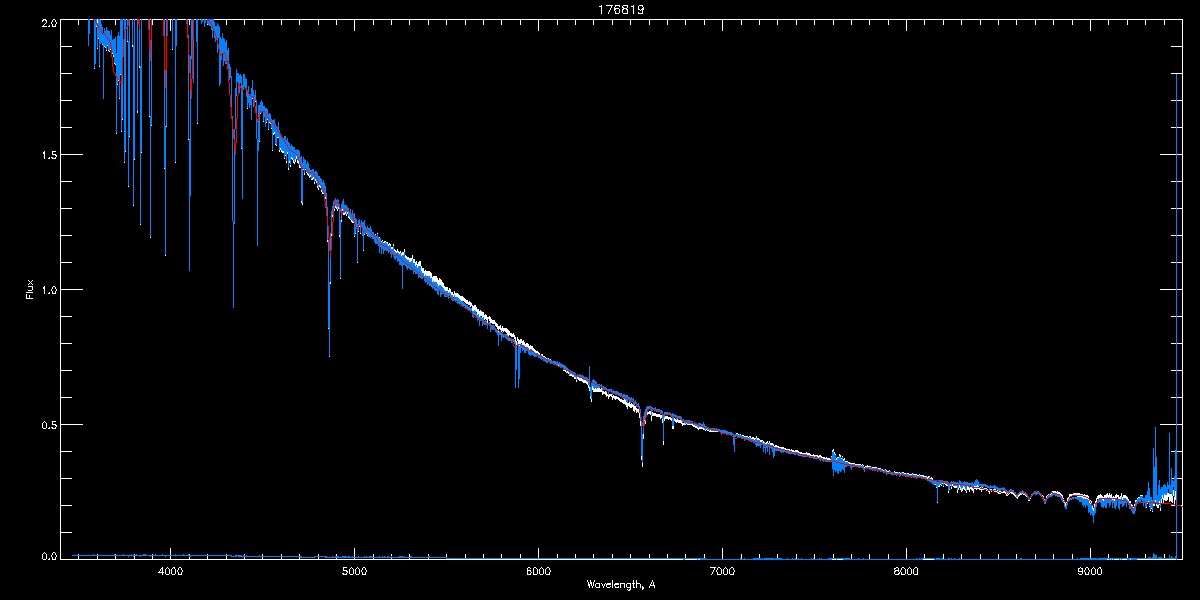1200x600 pixels.
Task: Click y-axis tick label 1.5
Action: tap(48, 155)
